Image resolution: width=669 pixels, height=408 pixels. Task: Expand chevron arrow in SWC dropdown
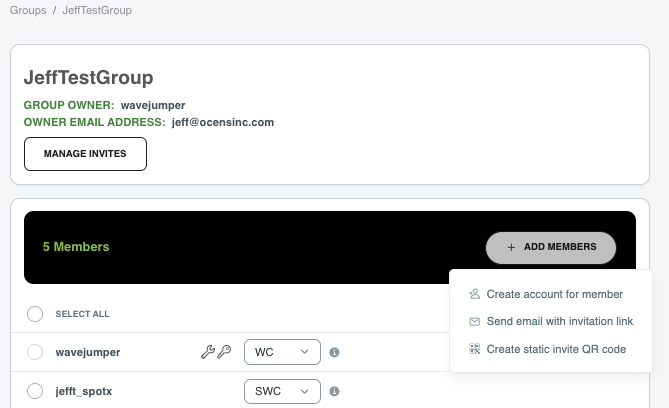pos(304,391)
